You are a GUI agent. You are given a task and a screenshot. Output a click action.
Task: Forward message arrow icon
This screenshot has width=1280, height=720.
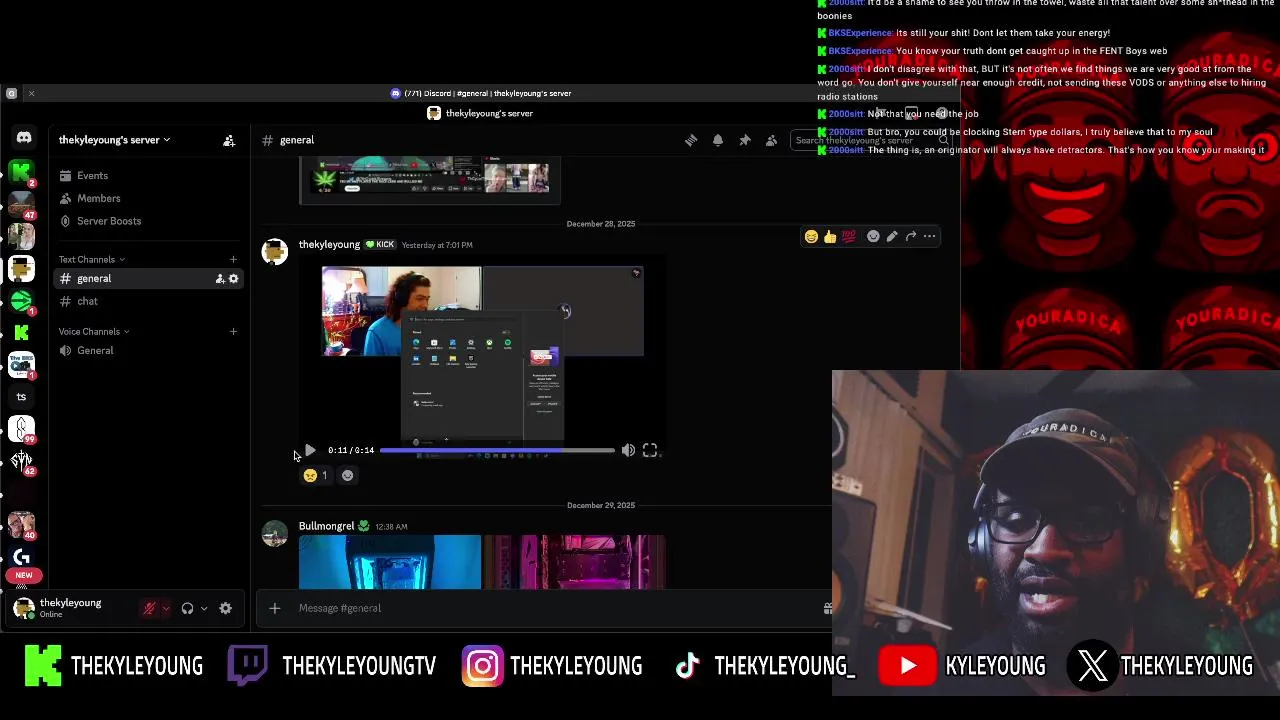[911, 237]
